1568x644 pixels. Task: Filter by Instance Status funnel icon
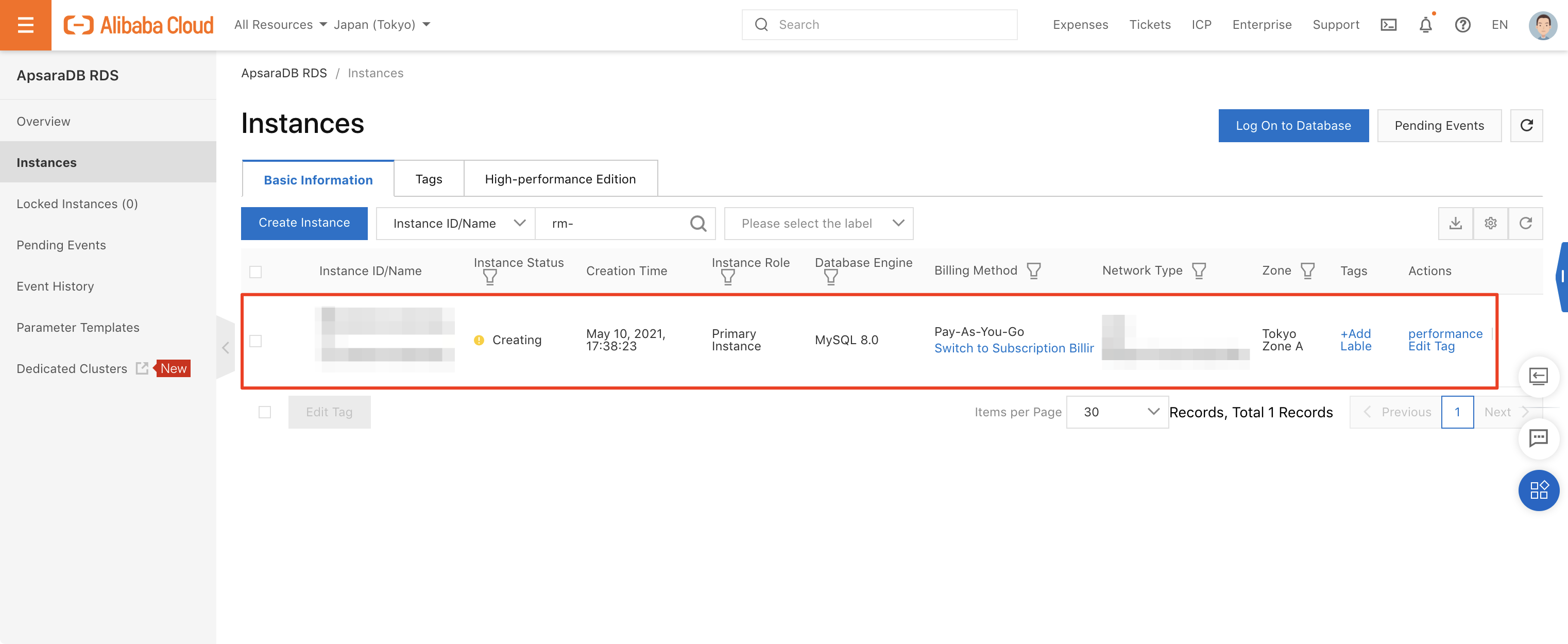pyautogui.click(x=489, y=278)
